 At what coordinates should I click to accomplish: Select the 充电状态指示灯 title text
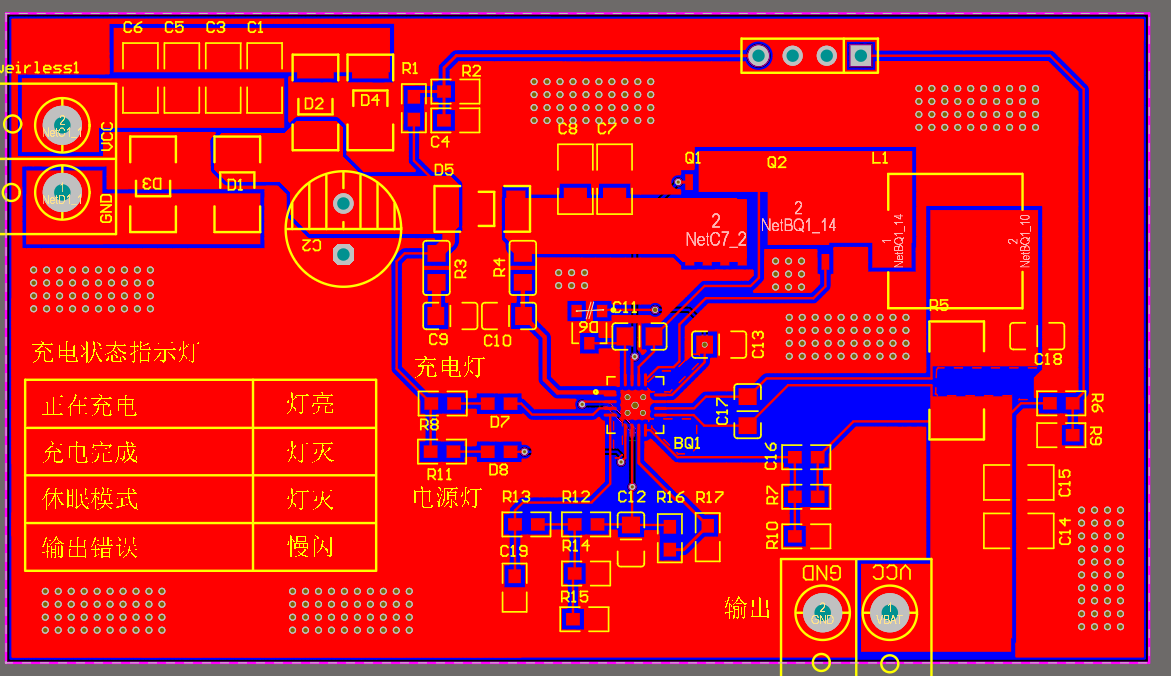click(x=114, y=352)
